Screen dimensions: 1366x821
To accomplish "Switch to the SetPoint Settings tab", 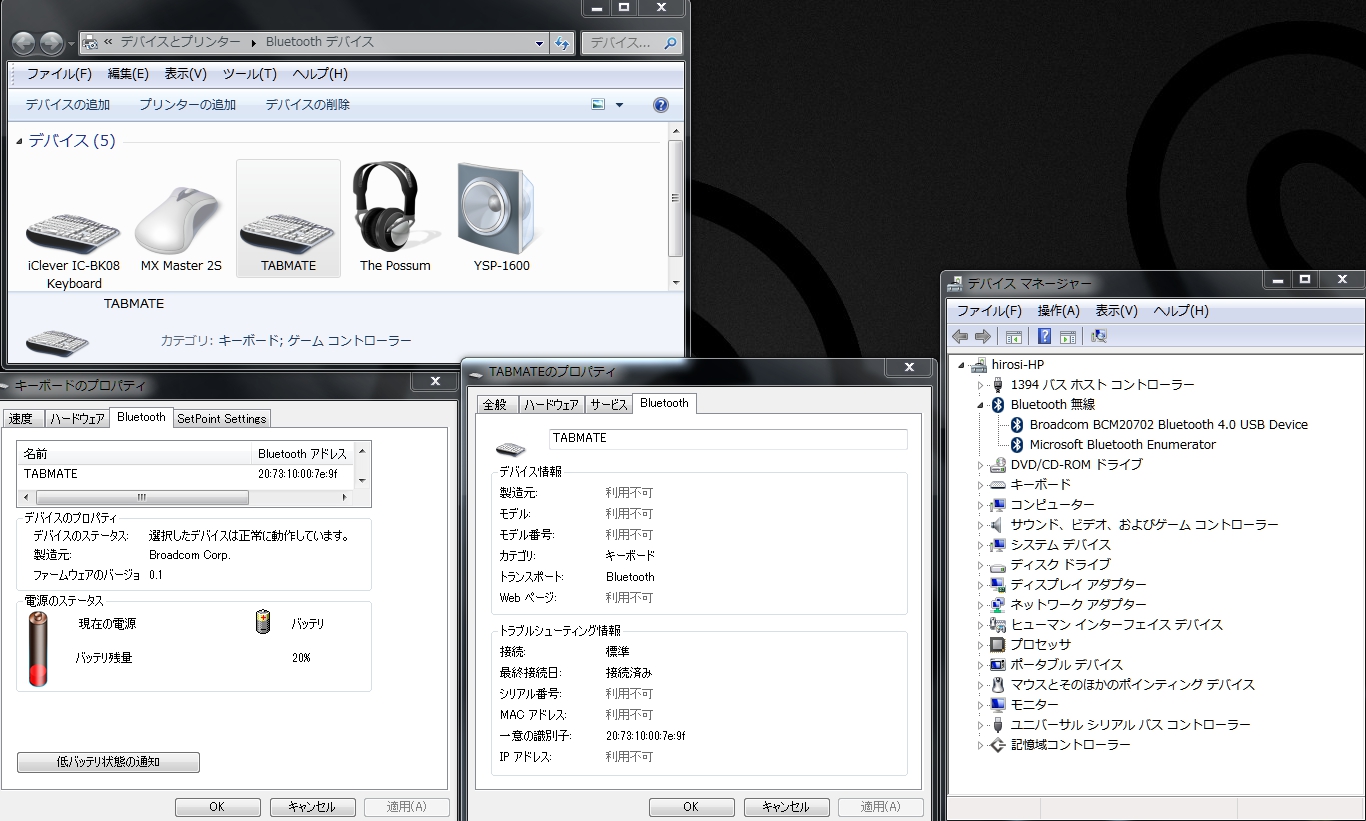I will [x=222, y=419].
